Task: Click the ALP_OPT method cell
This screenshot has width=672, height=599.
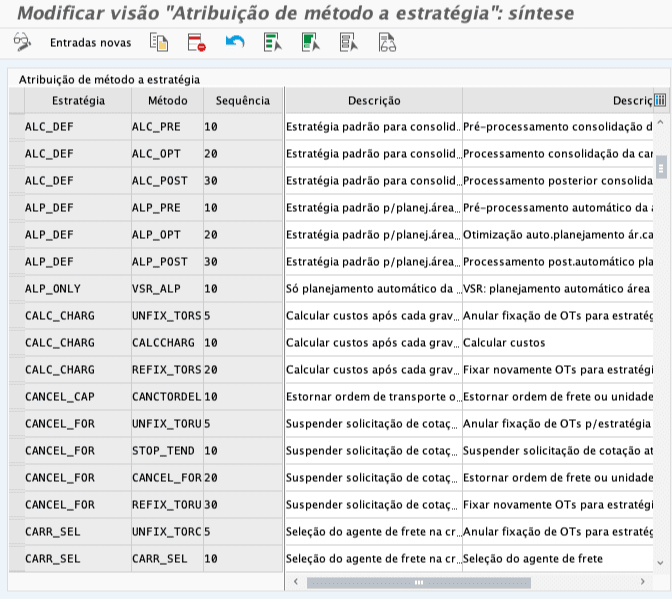Action: click(x=168, y=235)
